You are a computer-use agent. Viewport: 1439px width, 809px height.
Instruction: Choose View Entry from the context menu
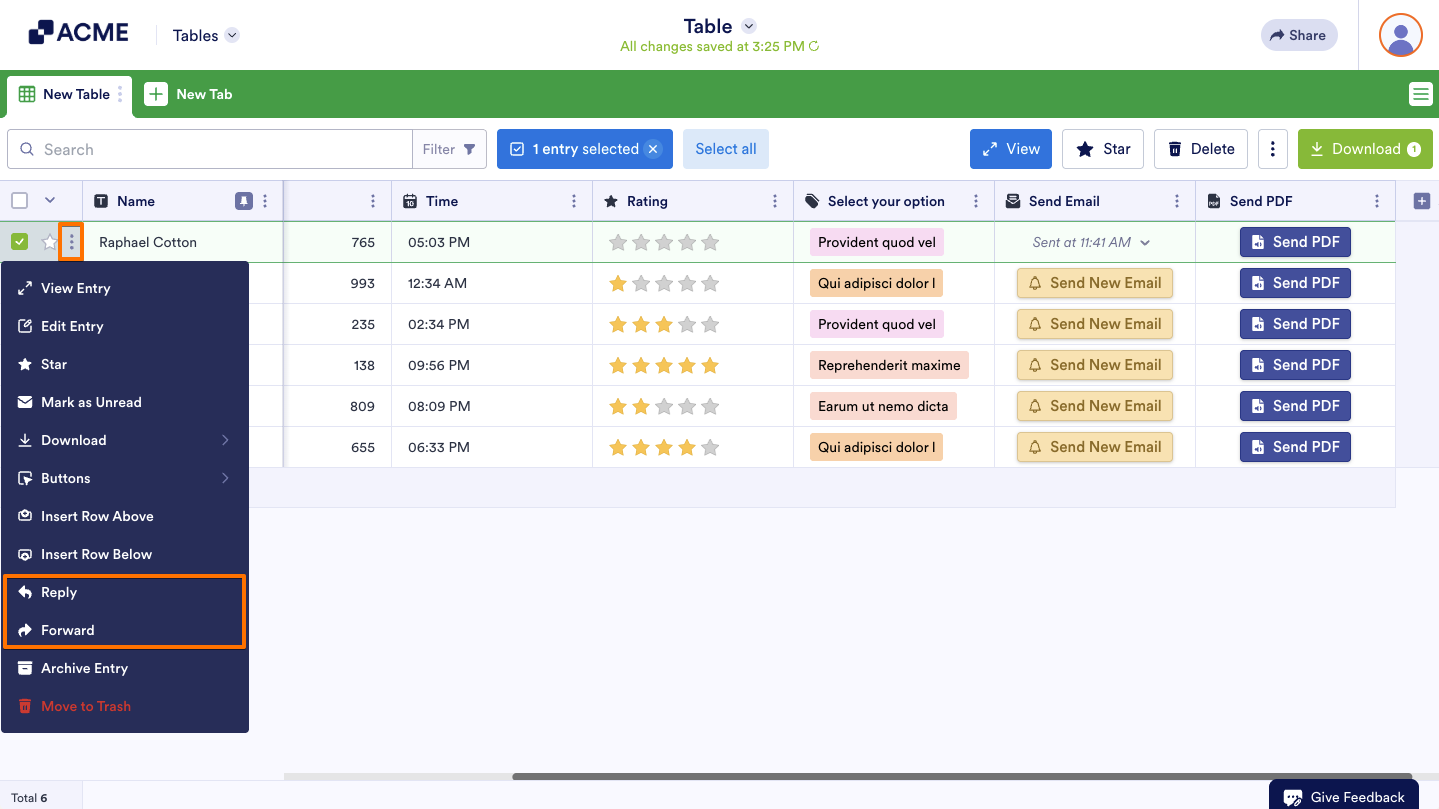(125, 288)
